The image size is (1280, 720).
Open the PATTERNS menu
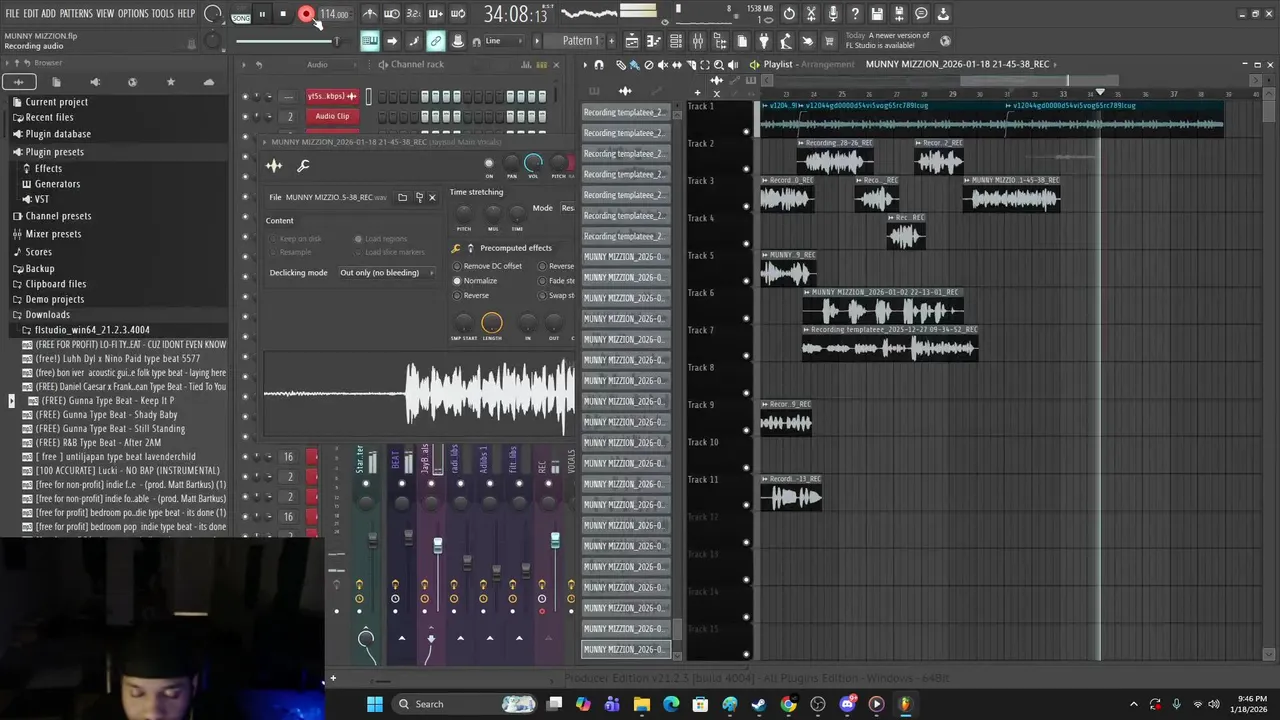[76, 14]
